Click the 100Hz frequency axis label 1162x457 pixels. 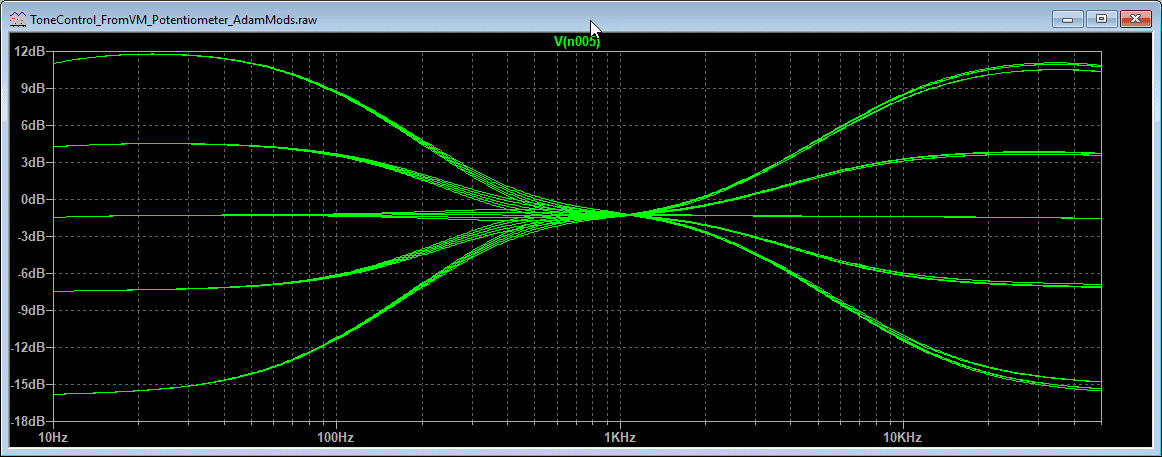coord(335,438)
